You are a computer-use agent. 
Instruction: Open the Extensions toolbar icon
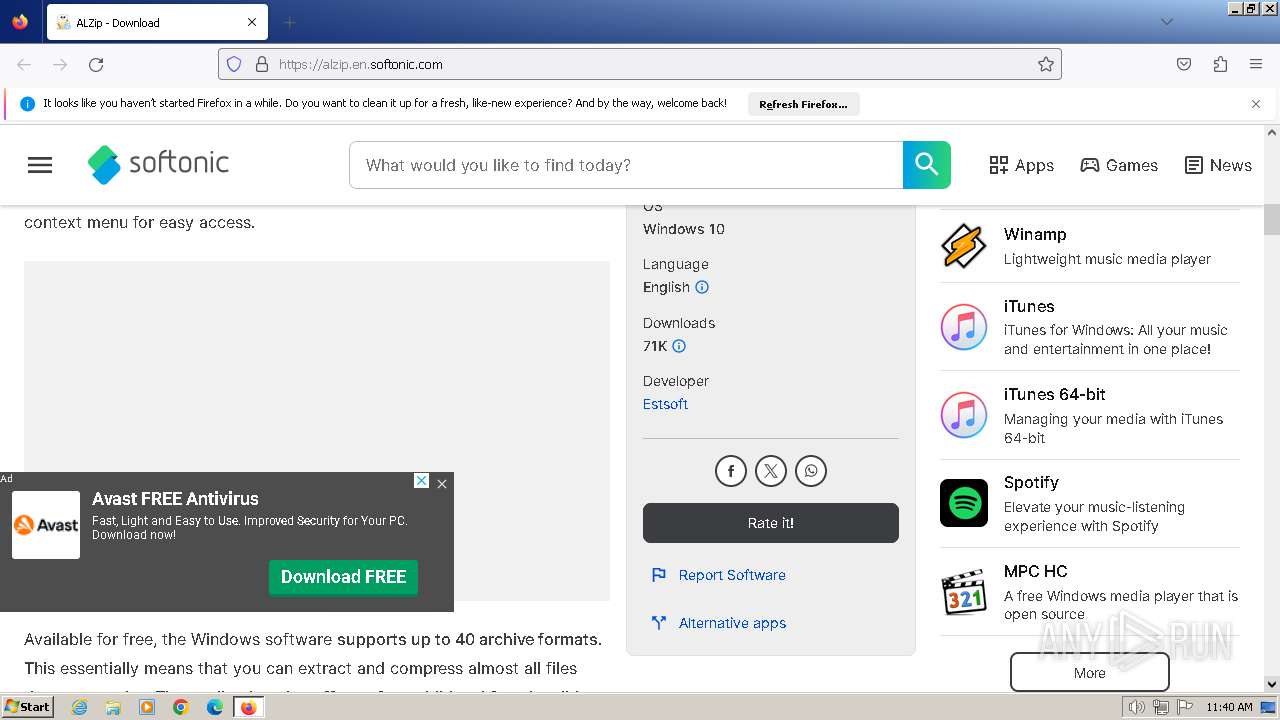tap(1220, 64)
